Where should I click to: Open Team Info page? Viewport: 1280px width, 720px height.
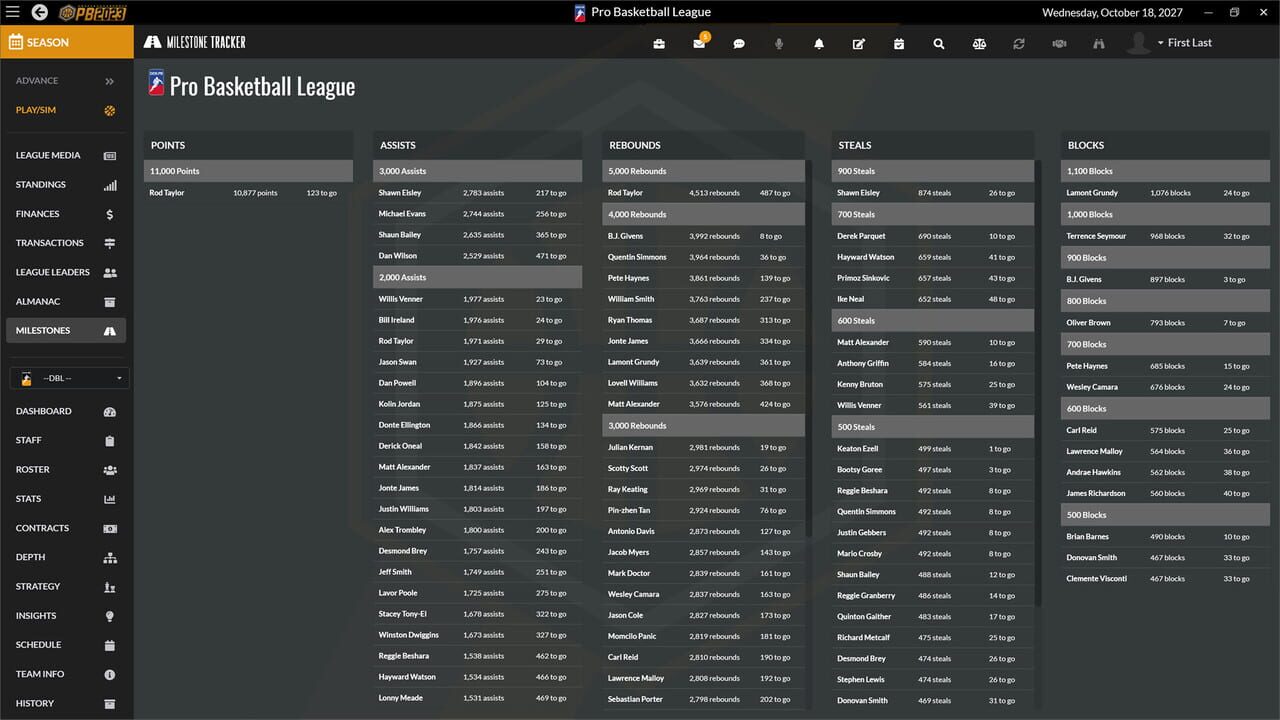[x=66, y=674]
